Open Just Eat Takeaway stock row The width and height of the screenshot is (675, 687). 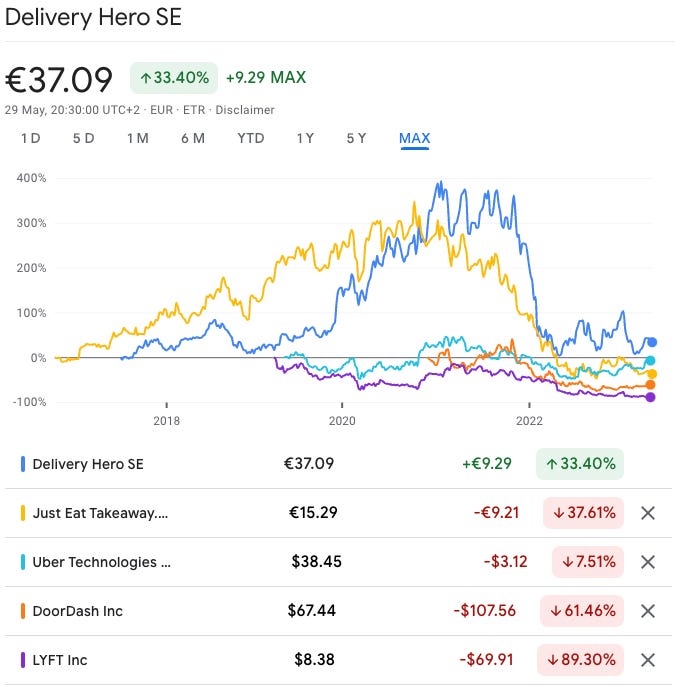(338, 513)
